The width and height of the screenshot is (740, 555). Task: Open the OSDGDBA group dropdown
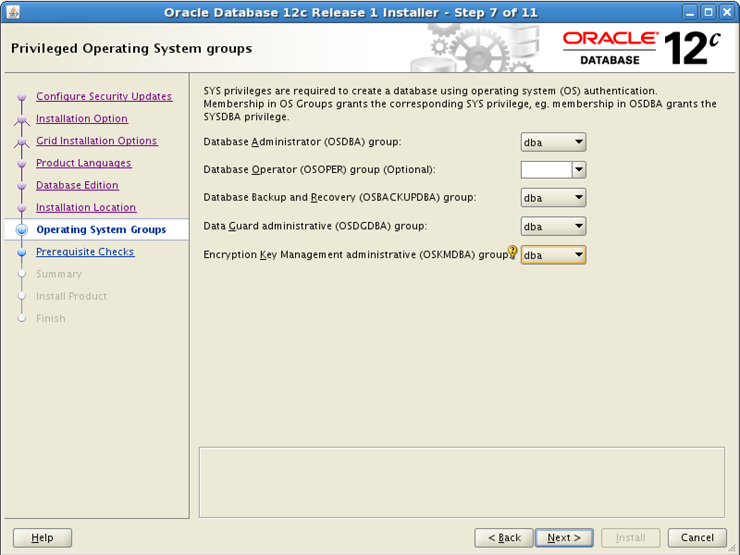(553, 226)
